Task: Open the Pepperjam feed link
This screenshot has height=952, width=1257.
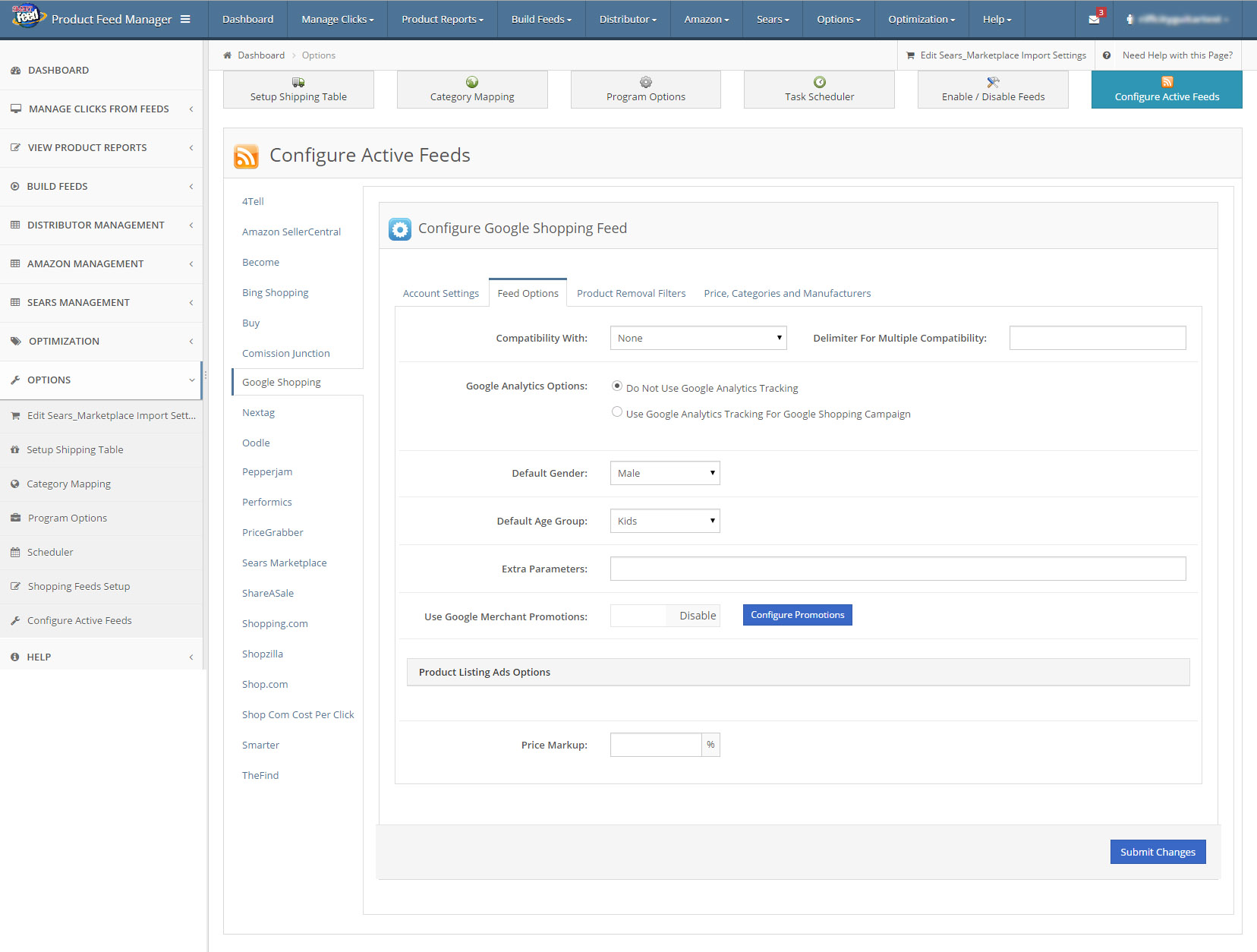Action: point(267,472)
